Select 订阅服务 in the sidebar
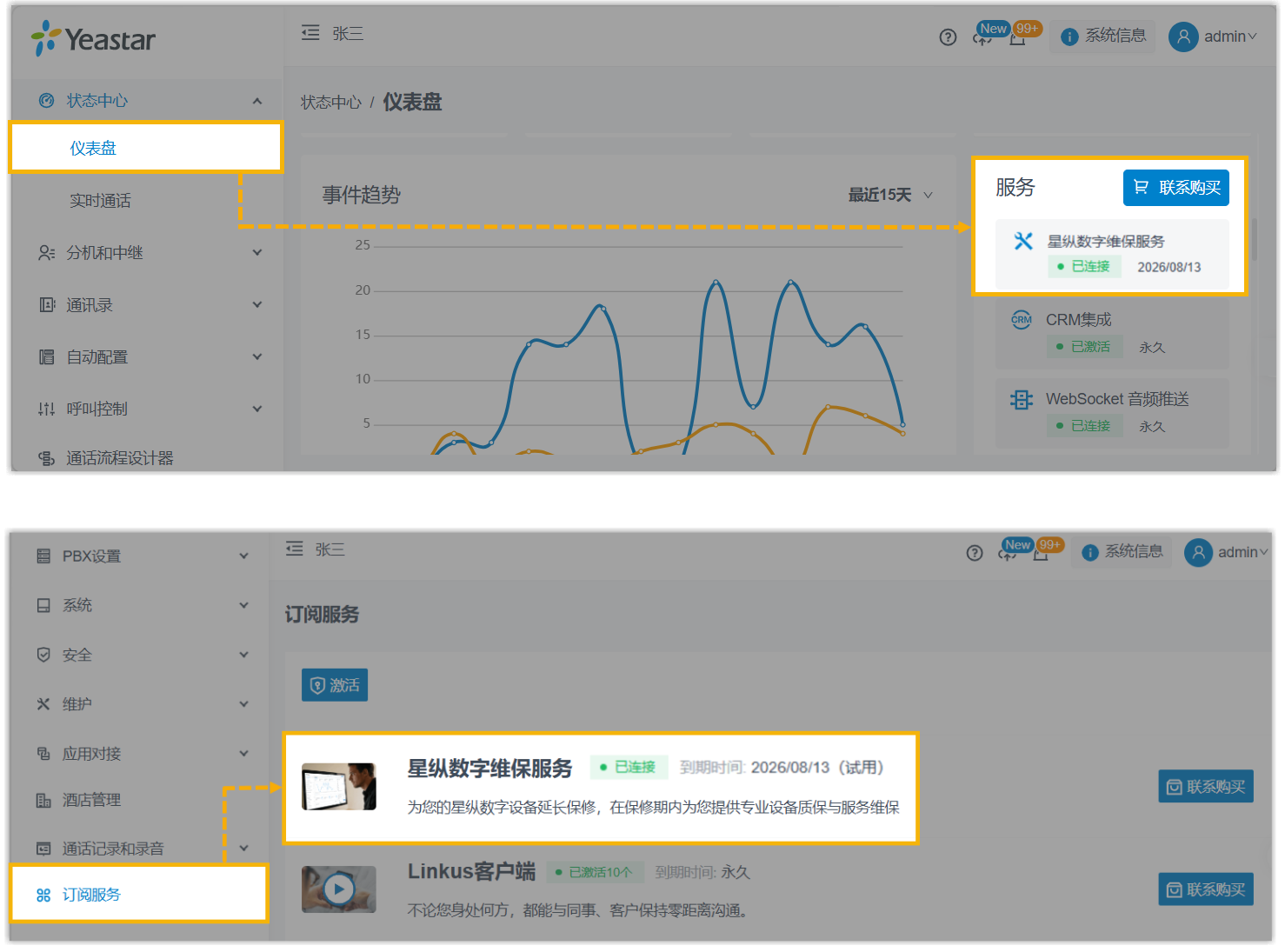This screenshot has height=952, width=1285. pyautogui.click(x=139, y=895)
